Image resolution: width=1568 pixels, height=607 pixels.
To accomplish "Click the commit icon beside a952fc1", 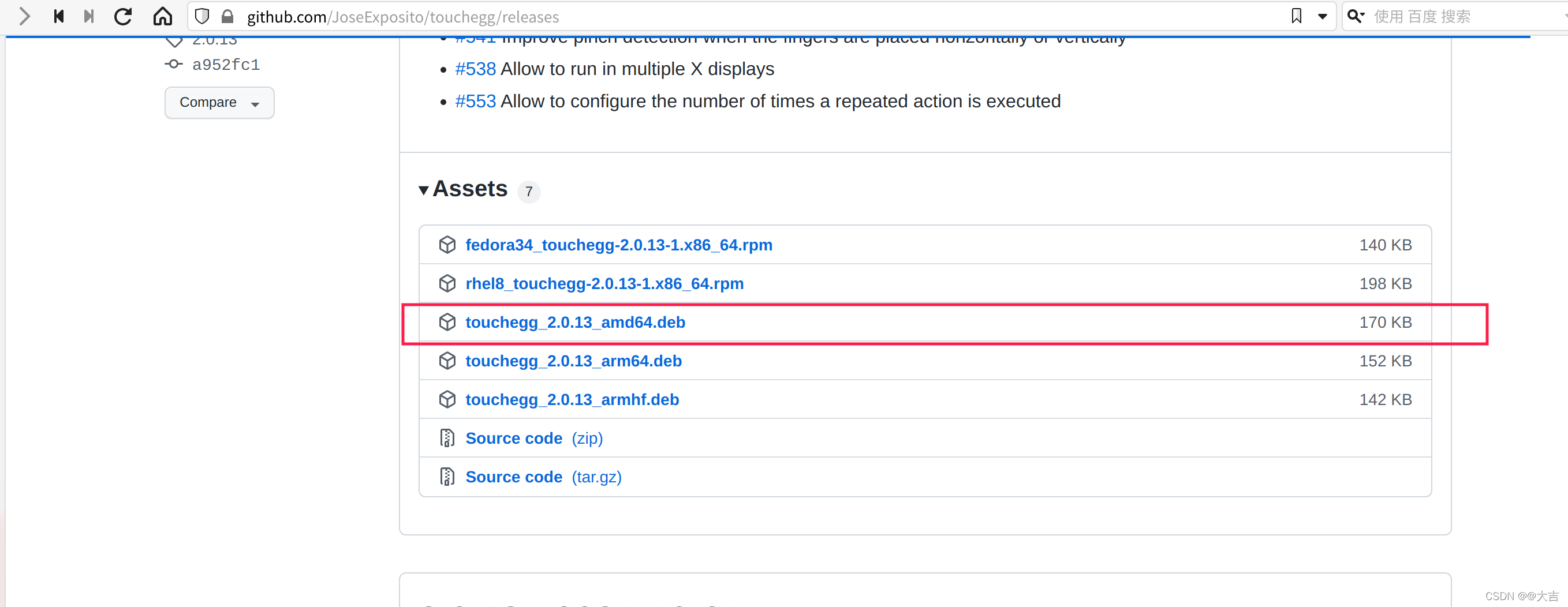I will pyautogui.click(x=173, y=64).
